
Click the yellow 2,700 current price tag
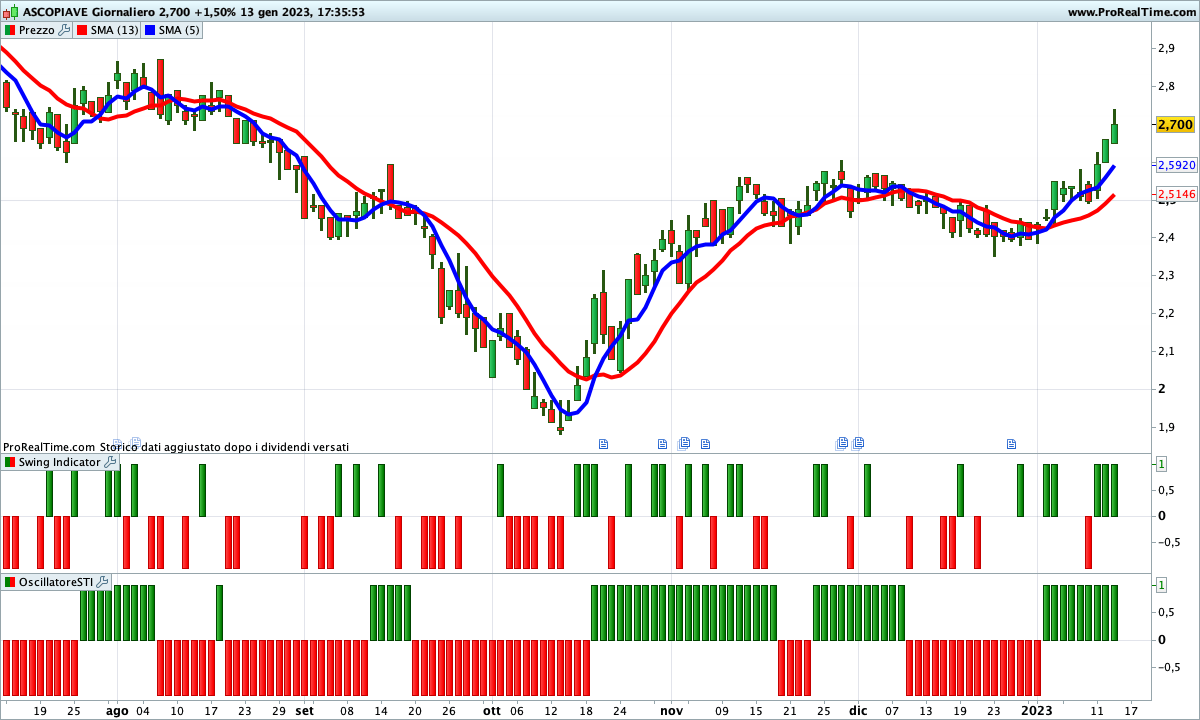(1174, 124)
